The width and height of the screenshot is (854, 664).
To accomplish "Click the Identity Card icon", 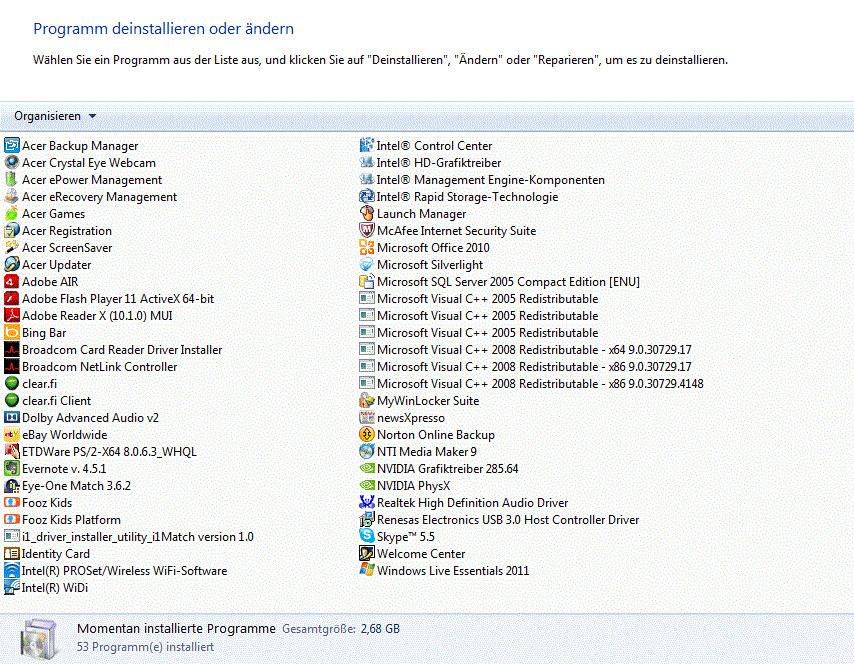I will click(x=11, y=553).
